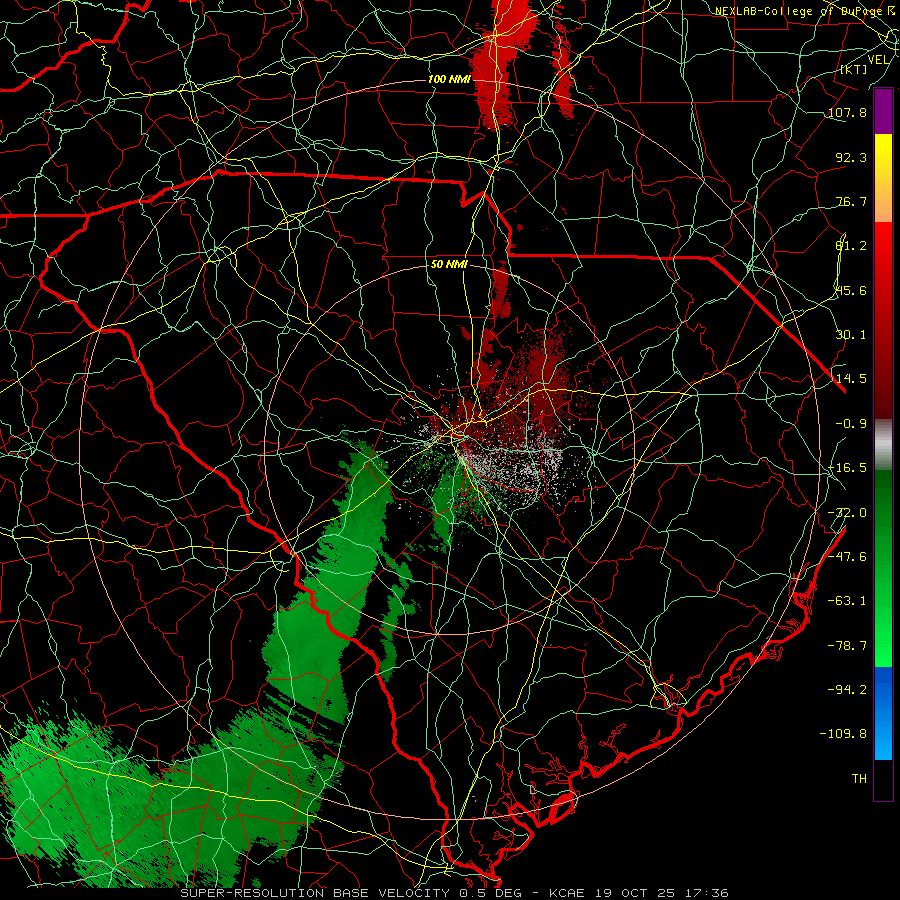Click the -94.2 value on the velocity scale
This screenshot has width=900, height=900.
847,689
